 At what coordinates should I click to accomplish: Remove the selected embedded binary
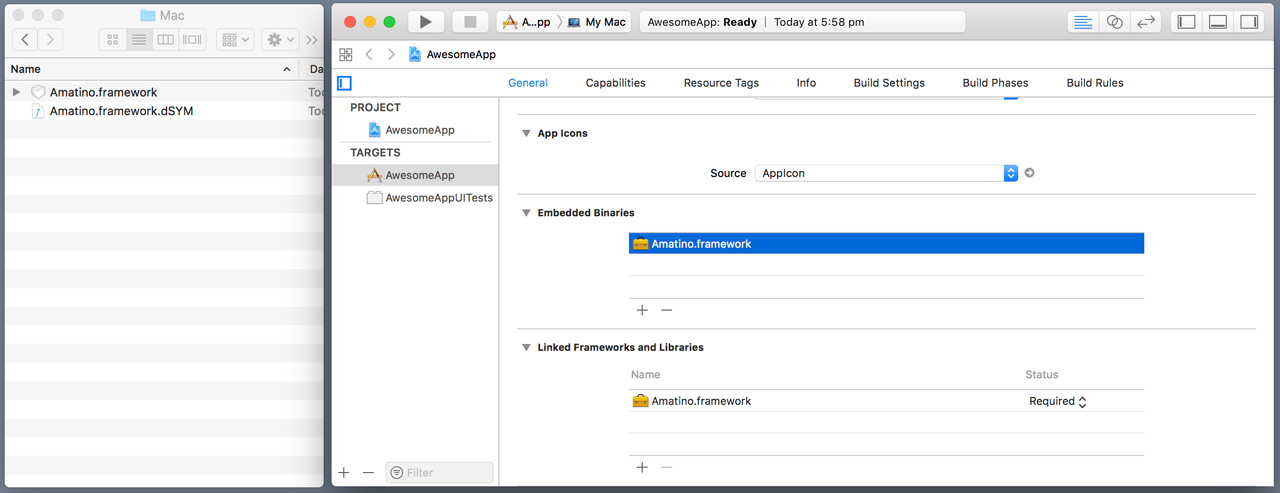(667, 310)
